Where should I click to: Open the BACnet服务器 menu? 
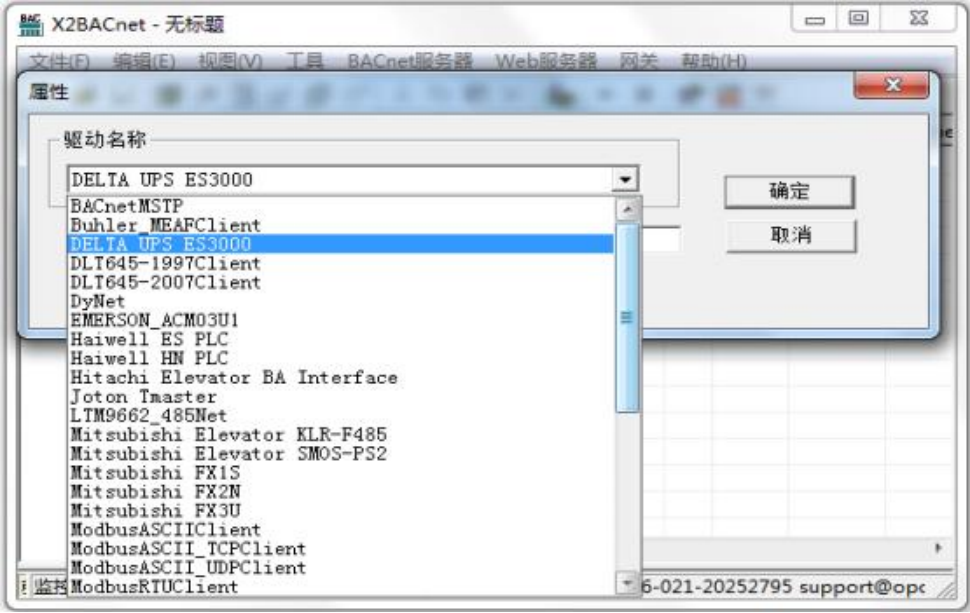(410, 61)
